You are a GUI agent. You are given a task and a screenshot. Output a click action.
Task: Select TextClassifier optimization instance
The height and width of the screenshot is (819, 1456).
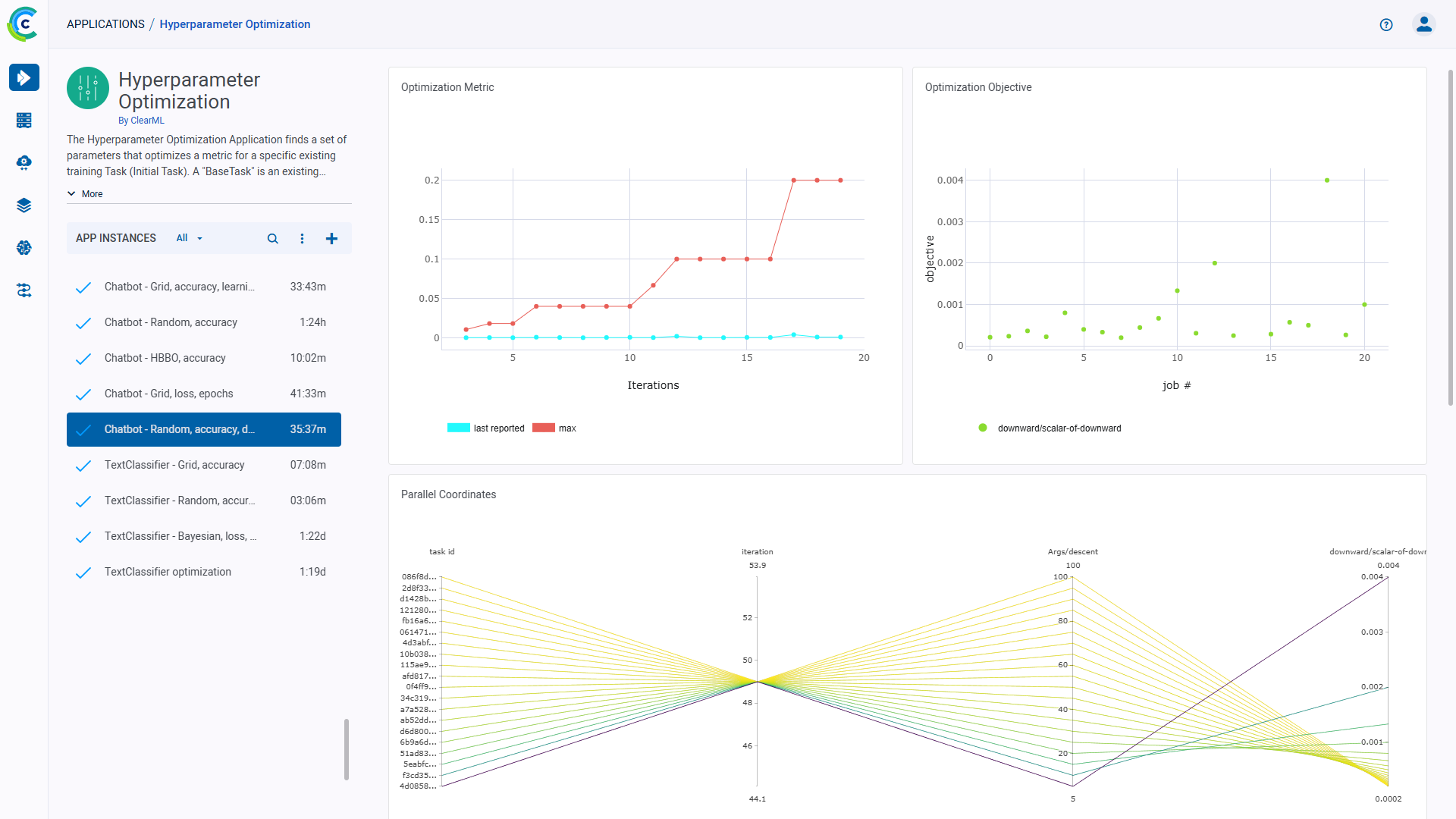point(204,572)
